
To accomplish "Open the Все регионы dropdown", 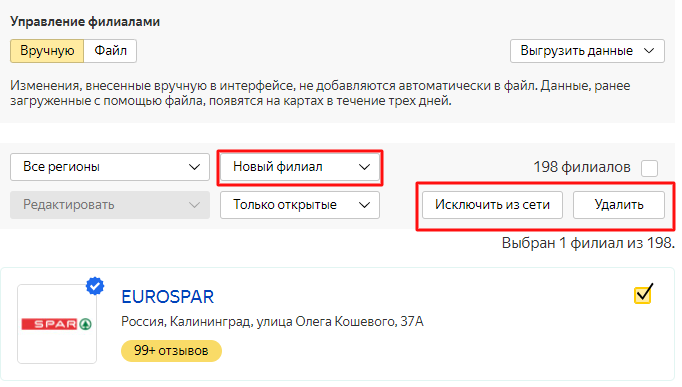I will pyautogui.click(x=110, y=167).
